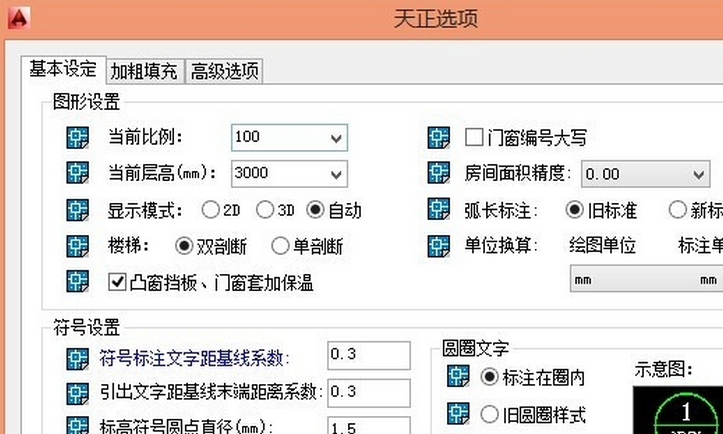Choose 双剖断 stair option
This screenshot has width=723, height=434.
coord(184,246)
